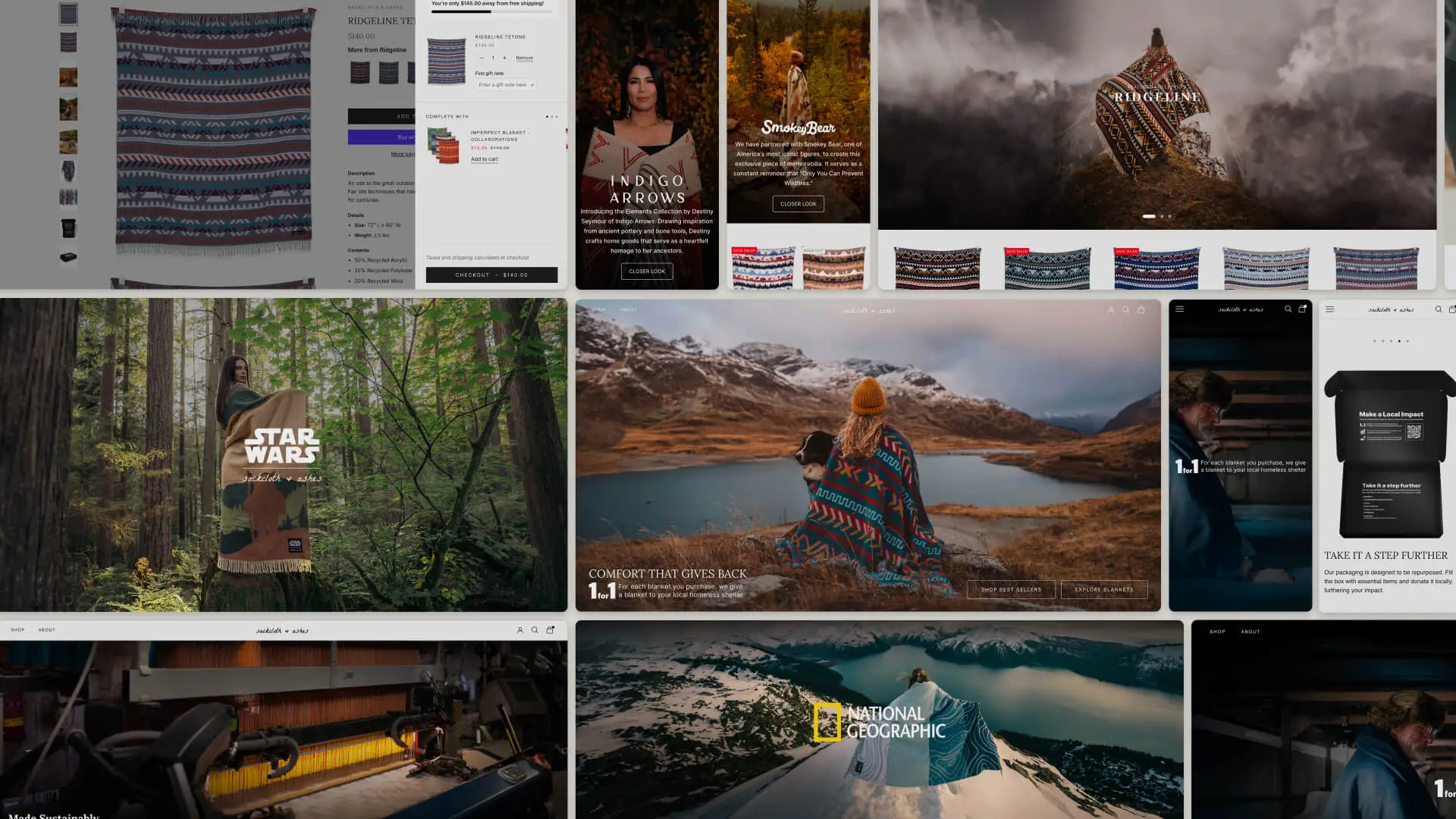
Task: Open ABOUT menu on Comfort That Gives Back page
Action: tap(628, 310)
